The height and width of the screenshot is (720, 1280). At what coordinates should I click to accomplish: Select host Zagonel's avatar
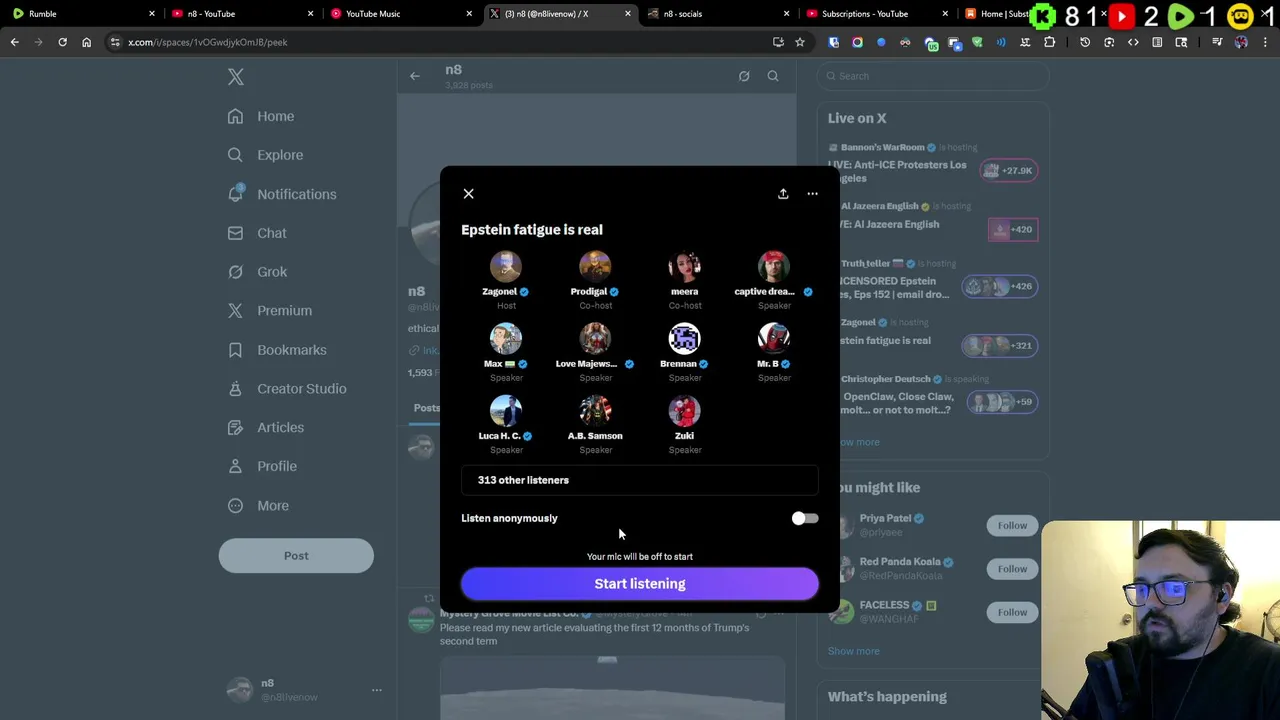tap(506, 266)
